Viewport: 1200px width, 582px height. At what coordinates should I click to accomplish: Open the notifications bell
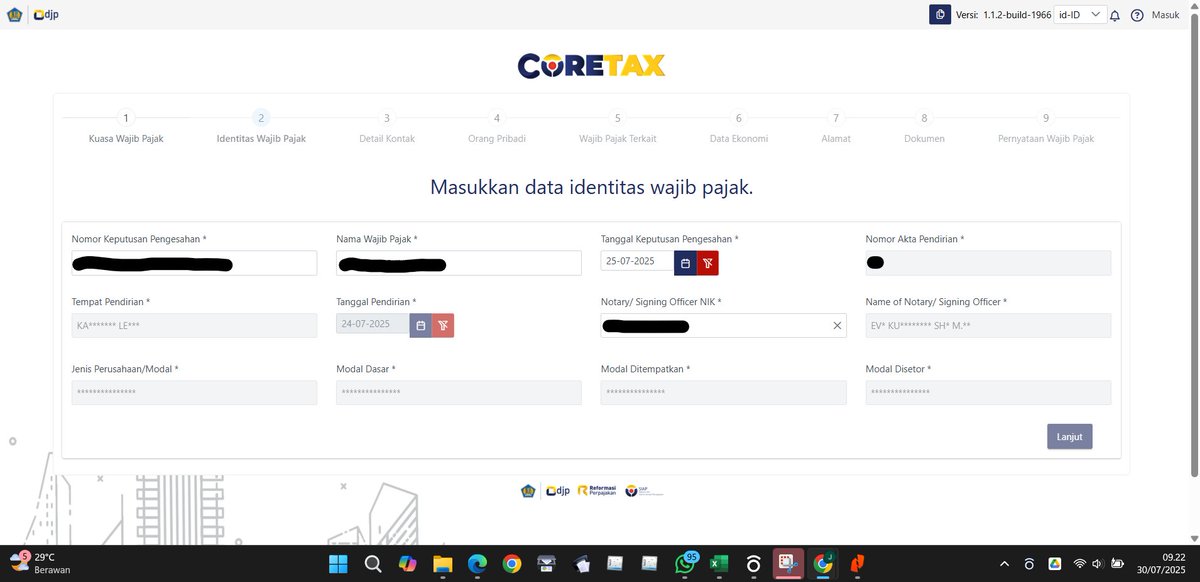1115,16
